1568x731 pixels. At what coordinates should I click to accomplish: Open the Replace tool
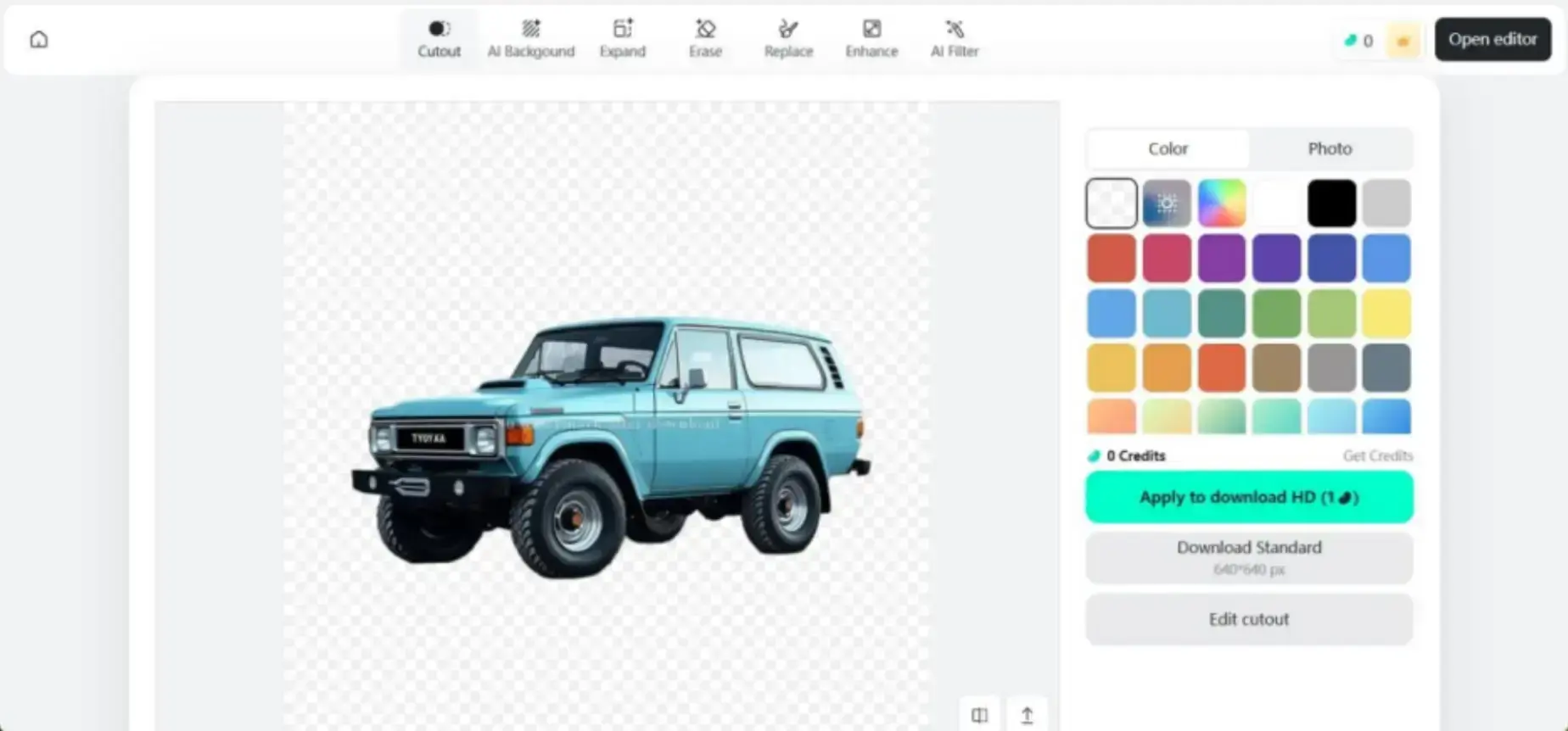788,39
